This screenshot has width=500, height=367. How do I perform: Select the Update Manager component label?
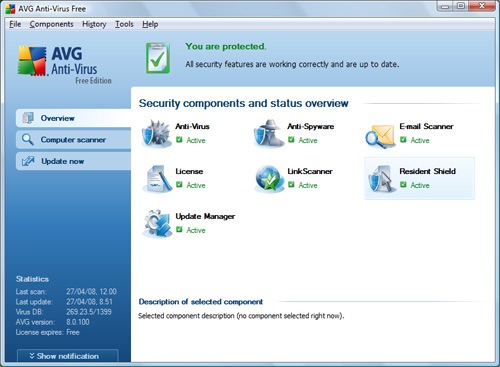[205, 216]
